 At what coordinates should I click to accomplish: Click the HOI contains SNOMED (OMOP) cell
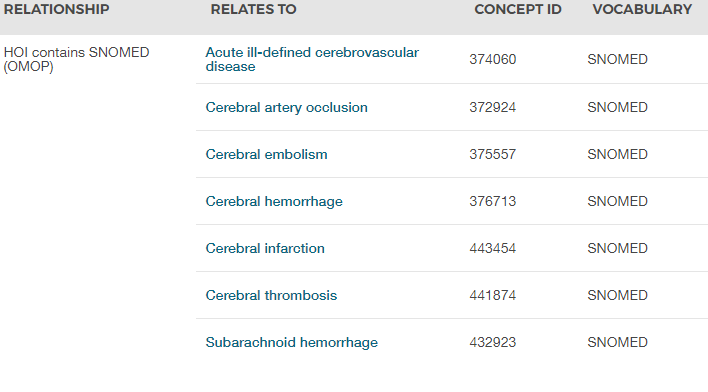[76, 59]
